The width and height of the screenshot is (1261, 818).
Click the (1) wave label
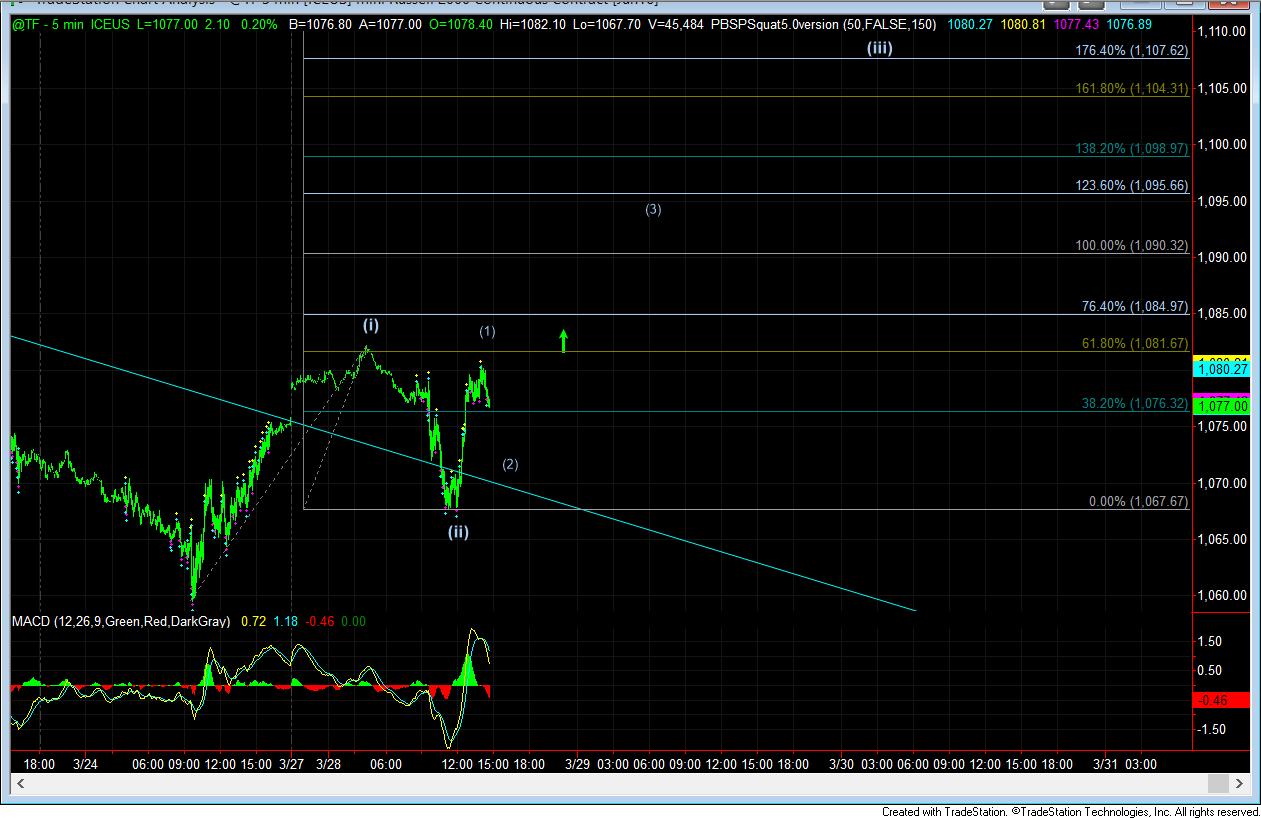[x=487, y=331]
